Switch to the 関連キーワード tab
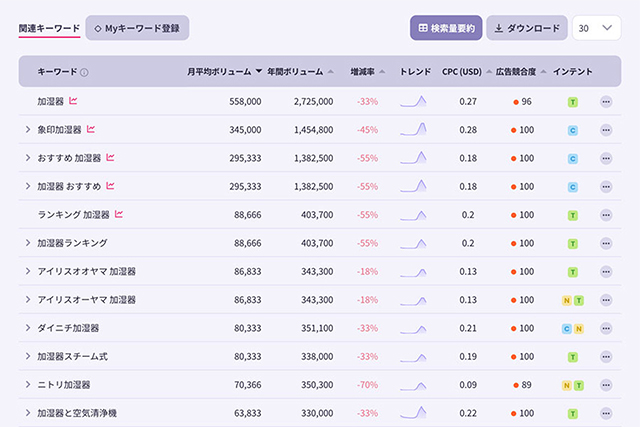This screenshot has width=640, height=427. pyautogui.click(x=49, y=28)
